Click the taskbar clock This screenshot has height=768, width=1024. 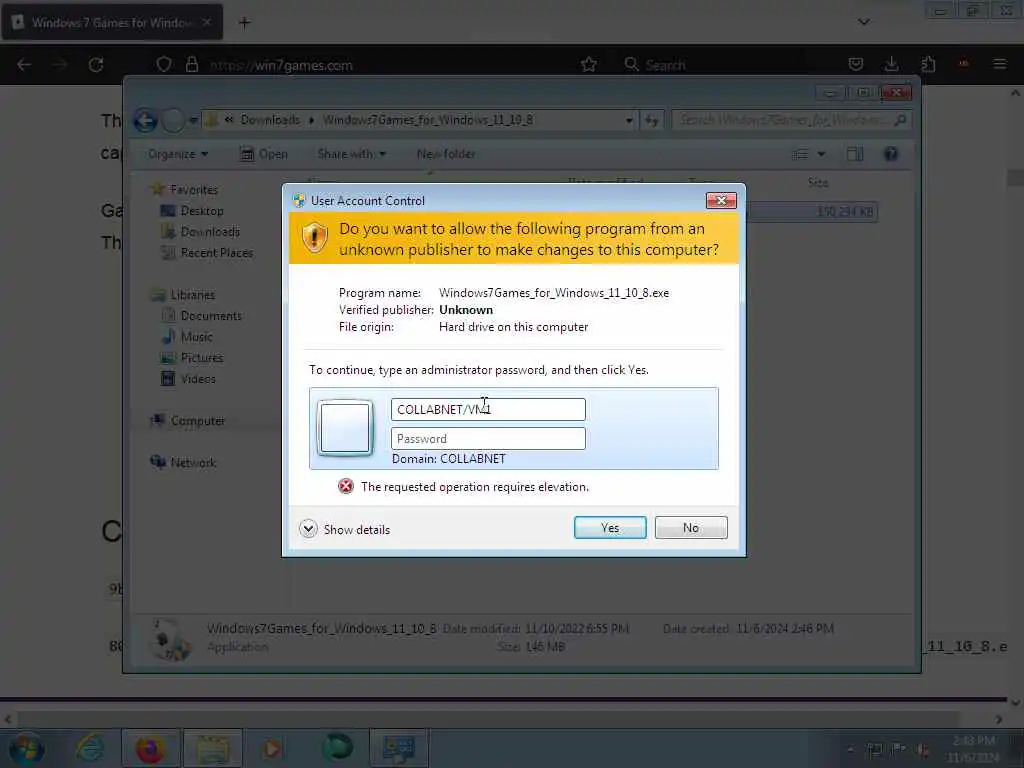point(973,749)
